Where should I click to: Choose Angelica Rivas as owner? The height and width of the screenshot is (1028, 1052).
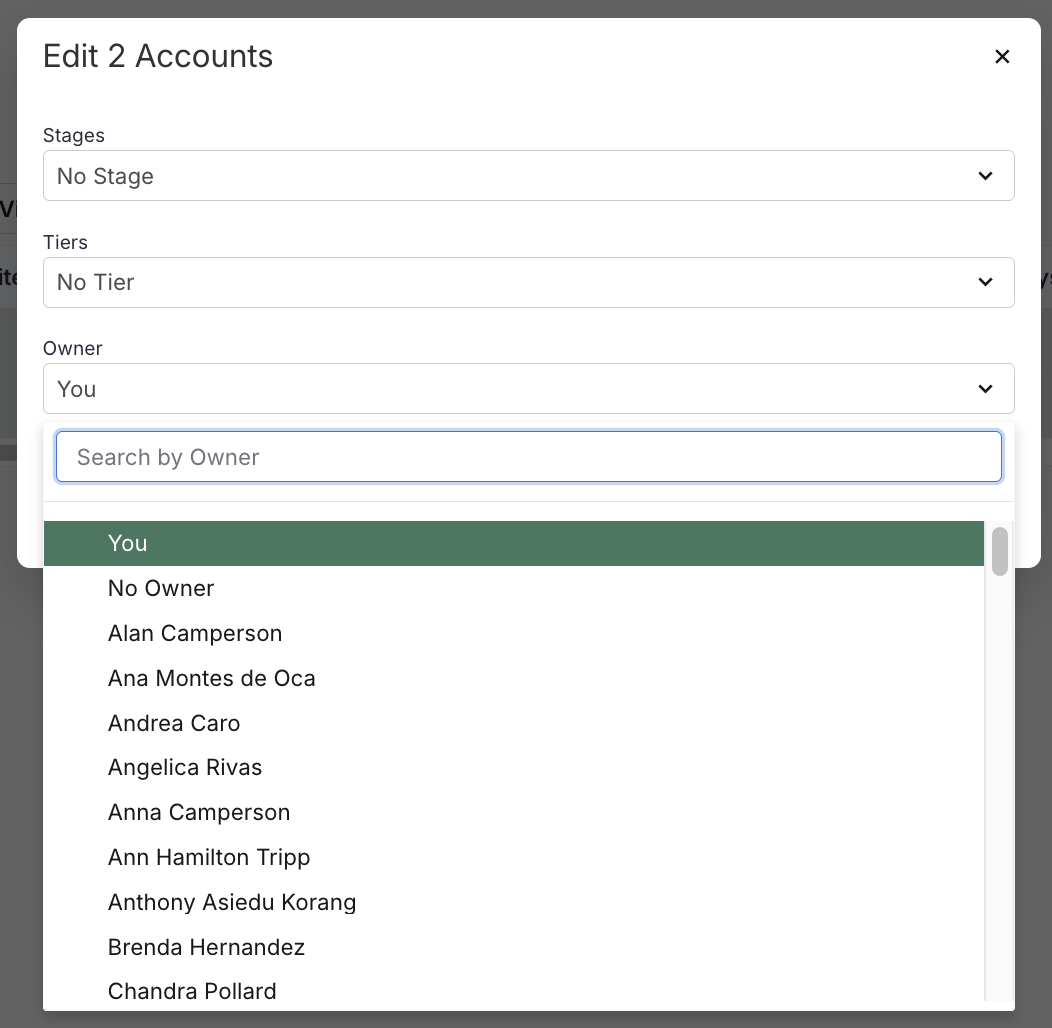pos(185,767)
